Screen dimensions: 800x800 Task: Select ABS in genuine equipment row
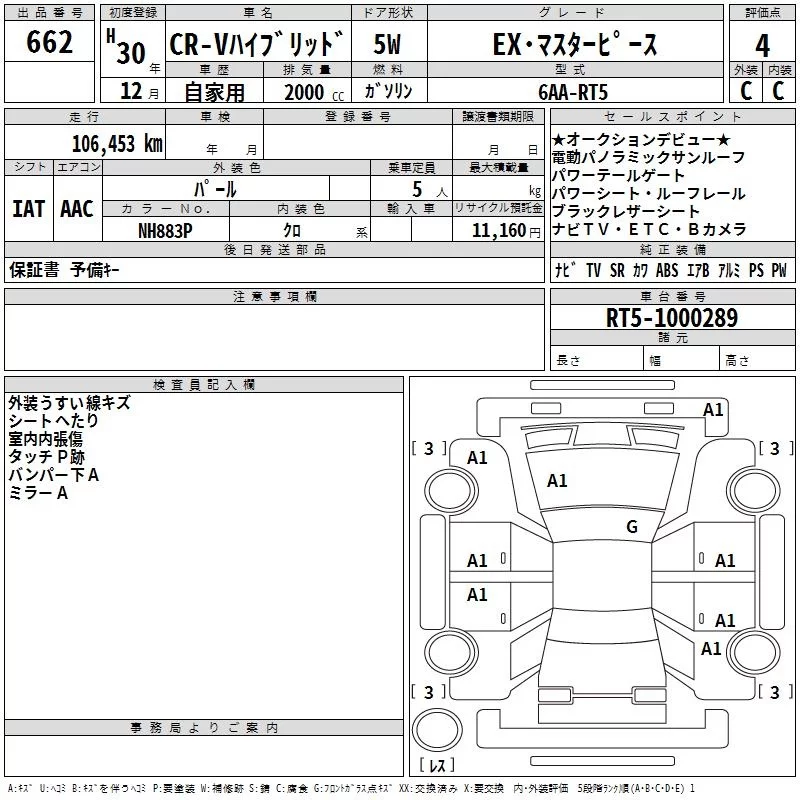667,270
